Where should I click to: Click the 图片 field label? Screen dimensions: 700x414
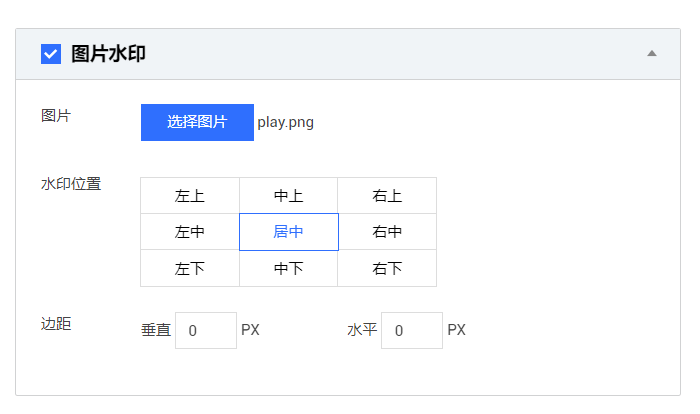pos(56,116)
